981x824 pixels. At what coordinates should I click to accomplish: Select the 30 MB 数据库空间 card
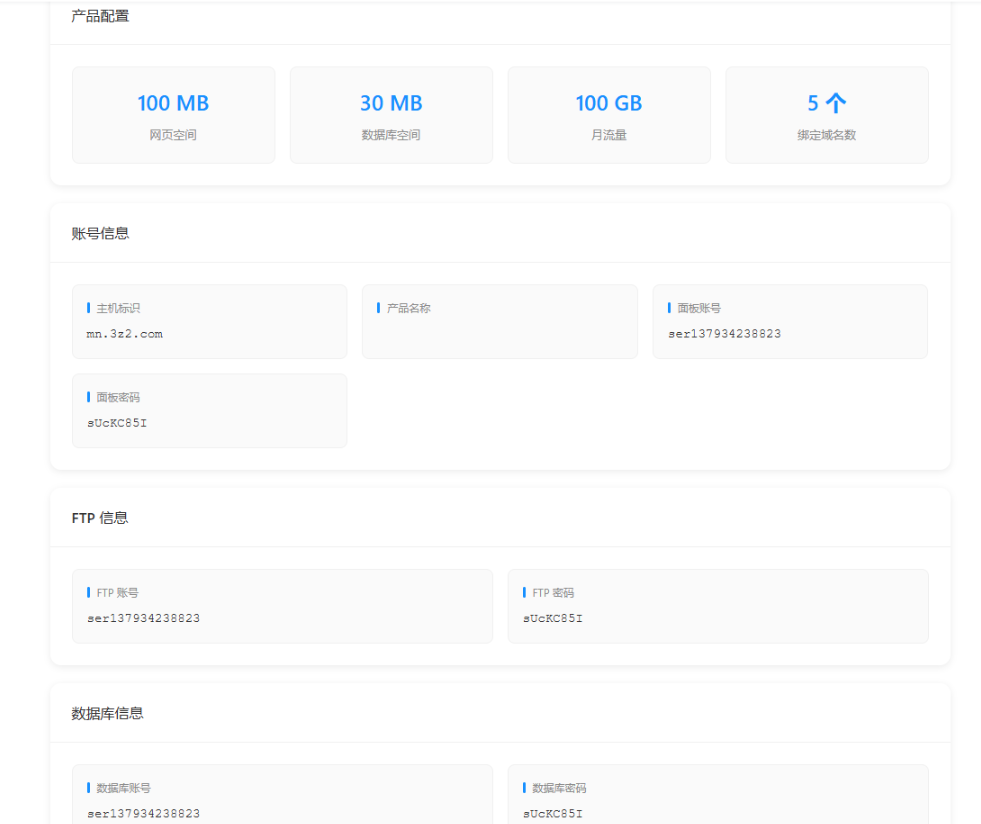point(391,115)
